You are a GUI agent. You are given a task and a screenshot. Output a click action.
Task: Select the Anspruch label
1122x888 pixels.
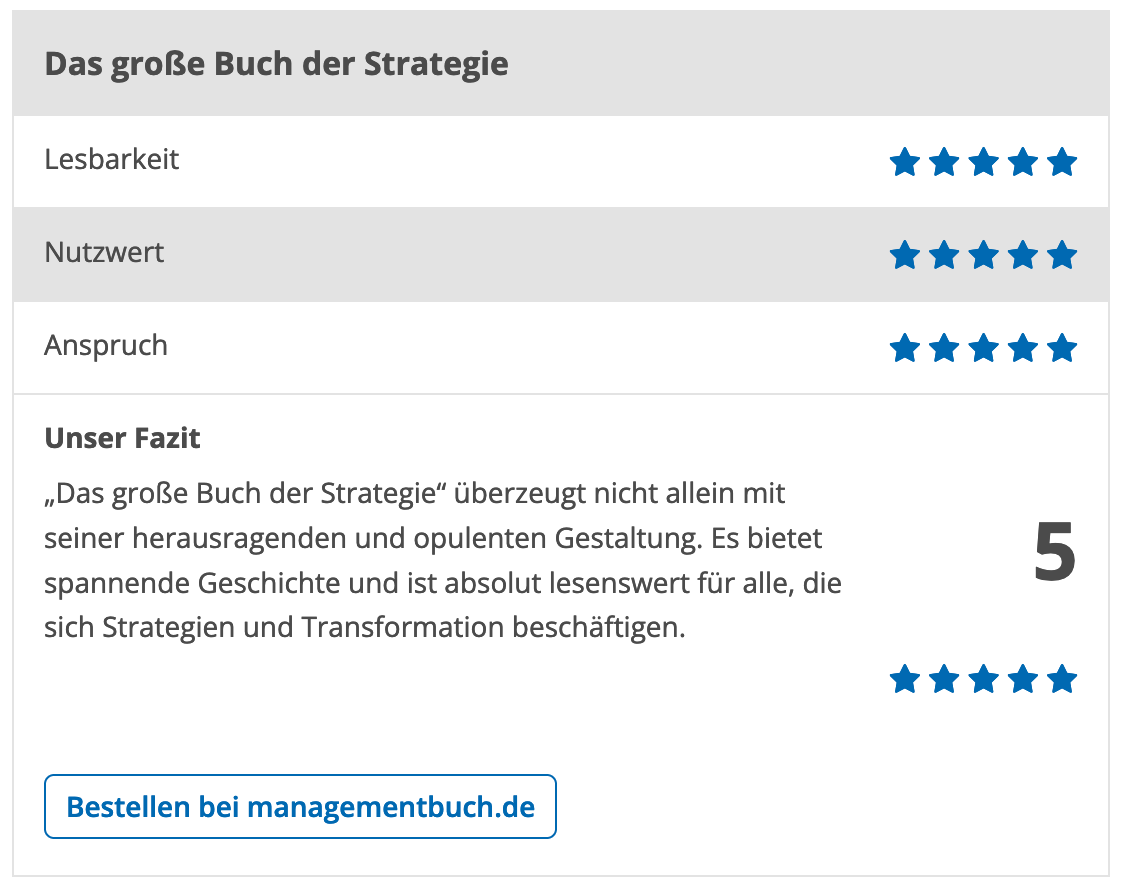click(x=106, y=346)
